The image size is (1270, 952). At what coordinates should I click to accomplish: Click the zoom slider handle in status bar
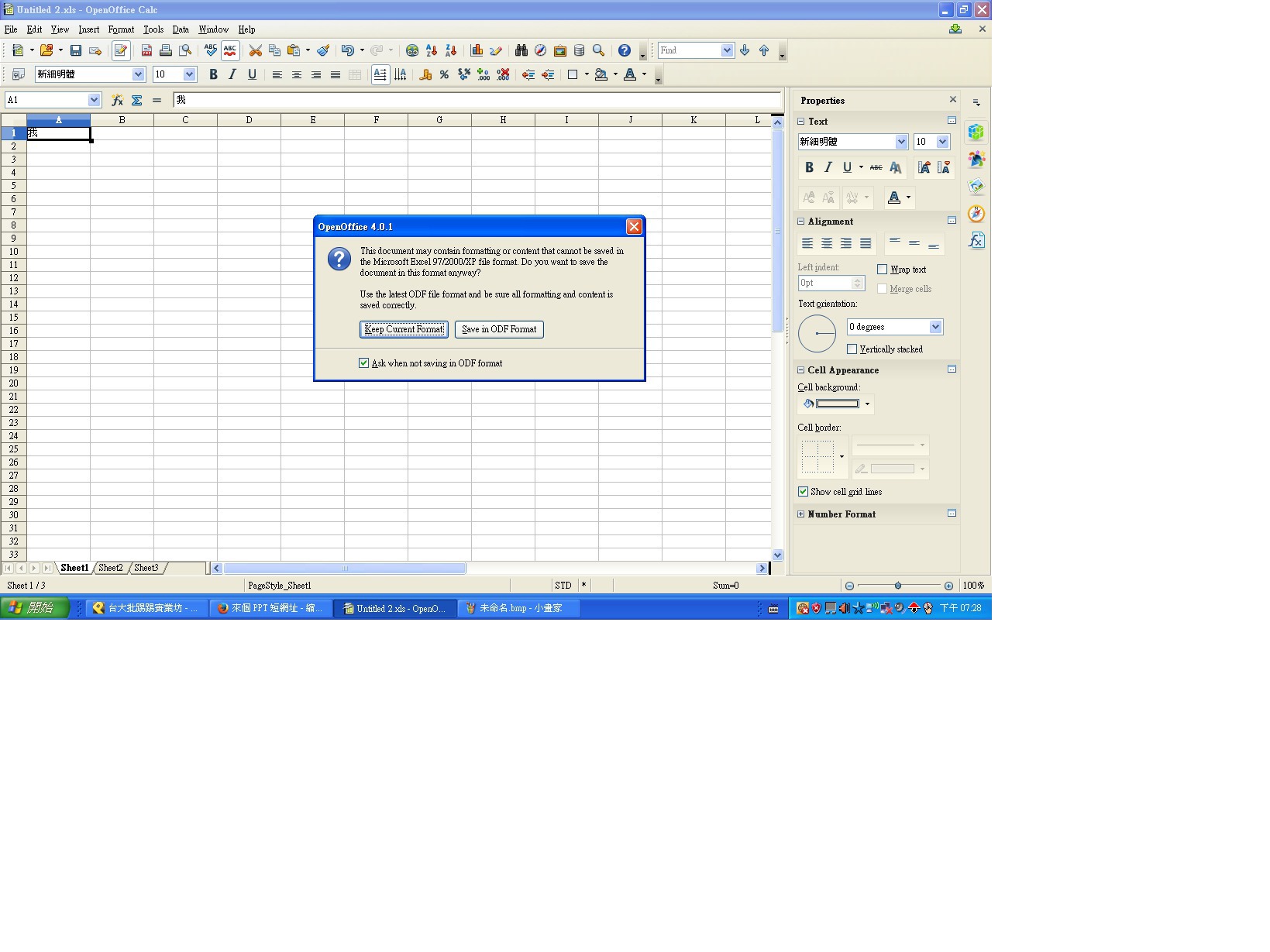coord(898,586)
